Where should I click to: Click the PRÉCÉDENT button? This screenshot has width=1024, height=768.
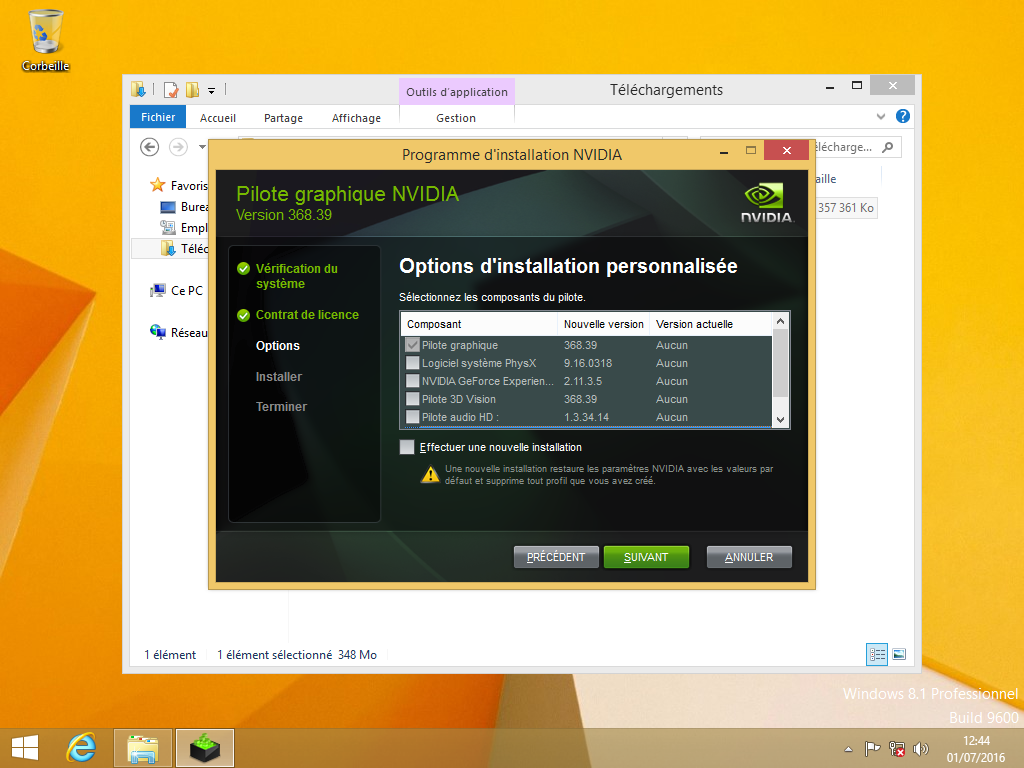556,557
